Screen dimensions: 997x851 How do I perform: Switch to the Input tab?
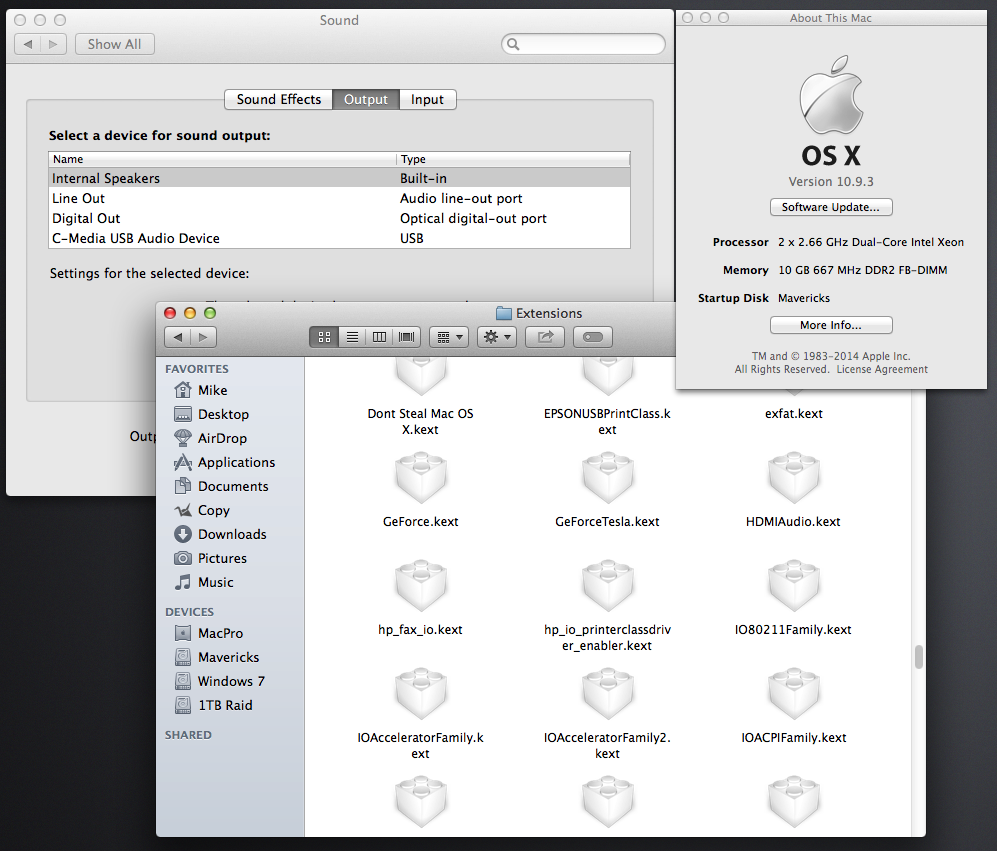427,99
